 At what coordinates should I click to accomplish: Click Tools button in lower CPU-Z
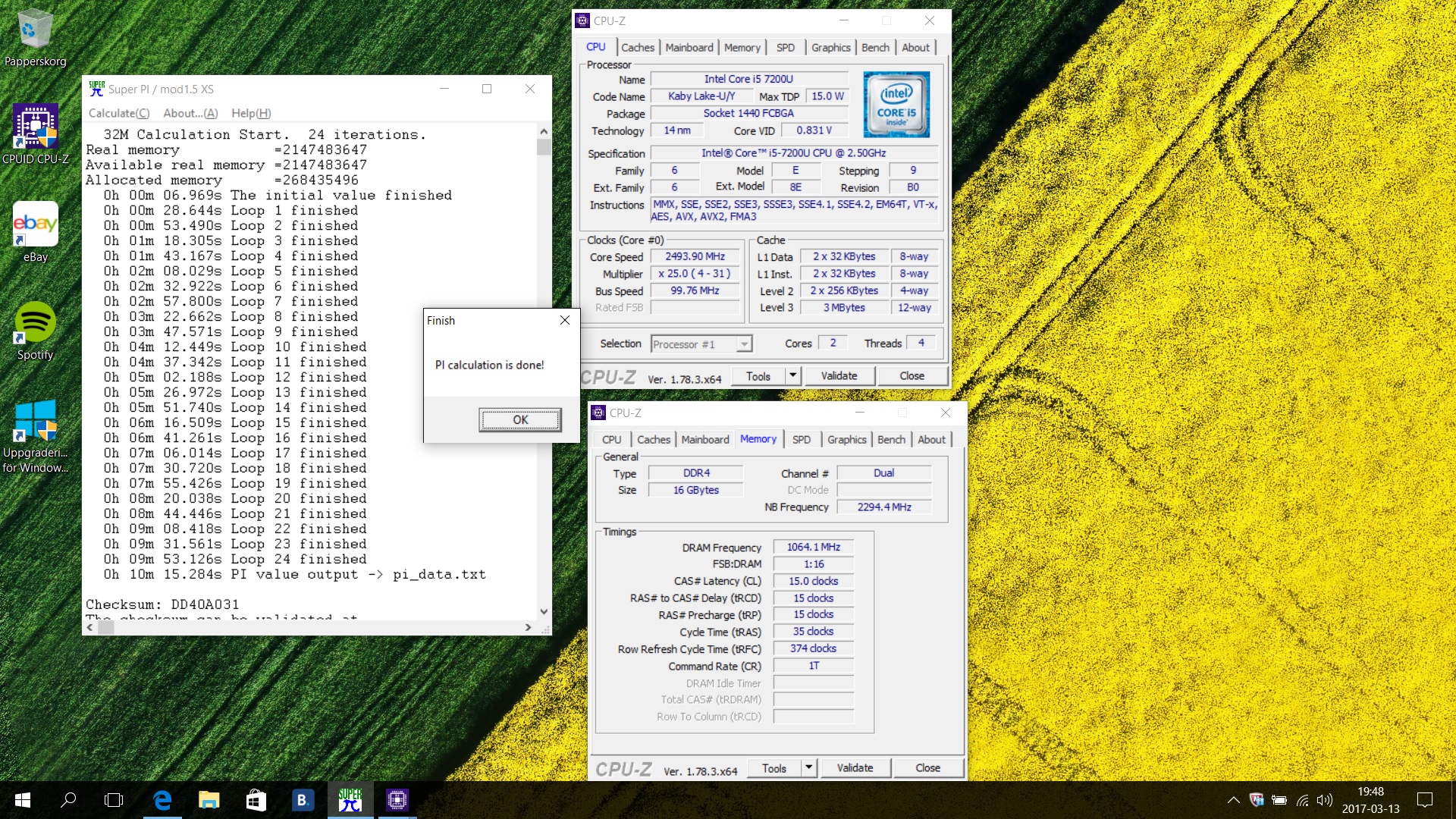pos(773,768)
